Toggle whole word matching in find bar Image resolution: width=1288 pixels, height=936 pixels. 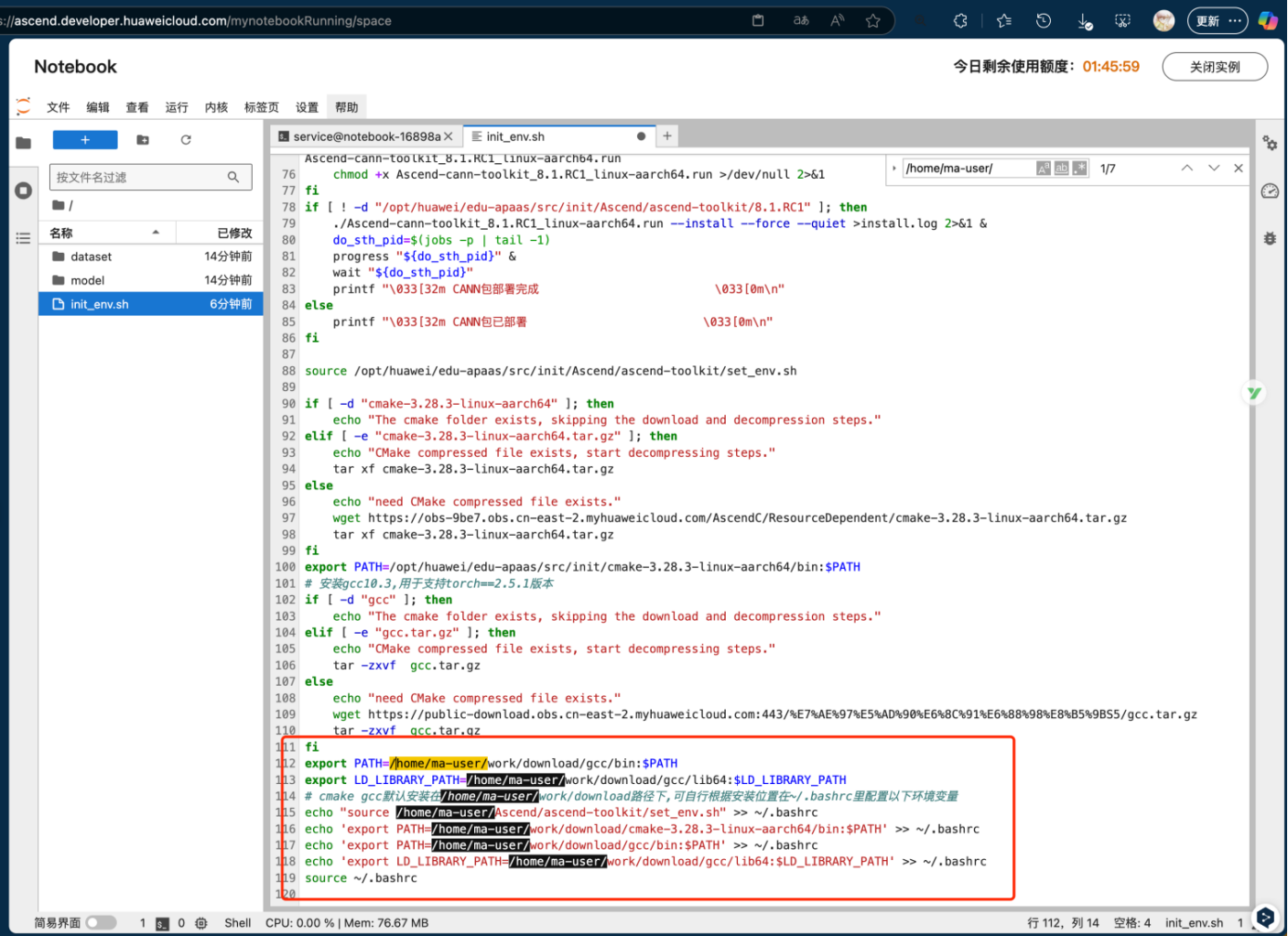click(1062, 168)
